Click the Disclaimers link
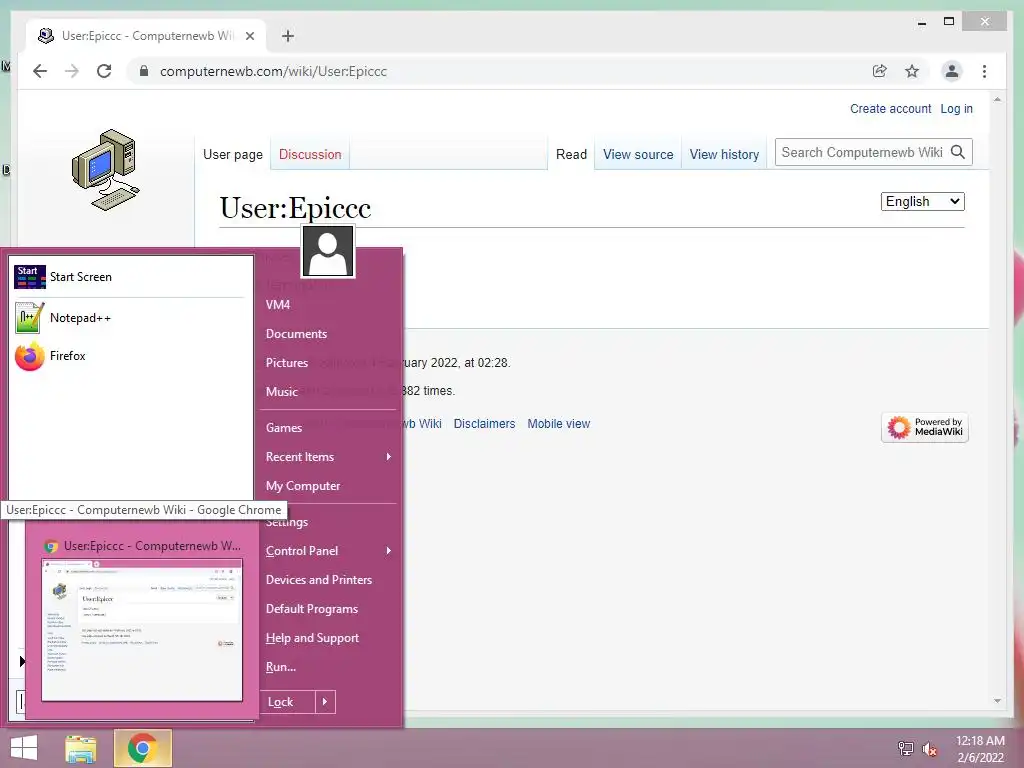 click(x=485, y=424)
